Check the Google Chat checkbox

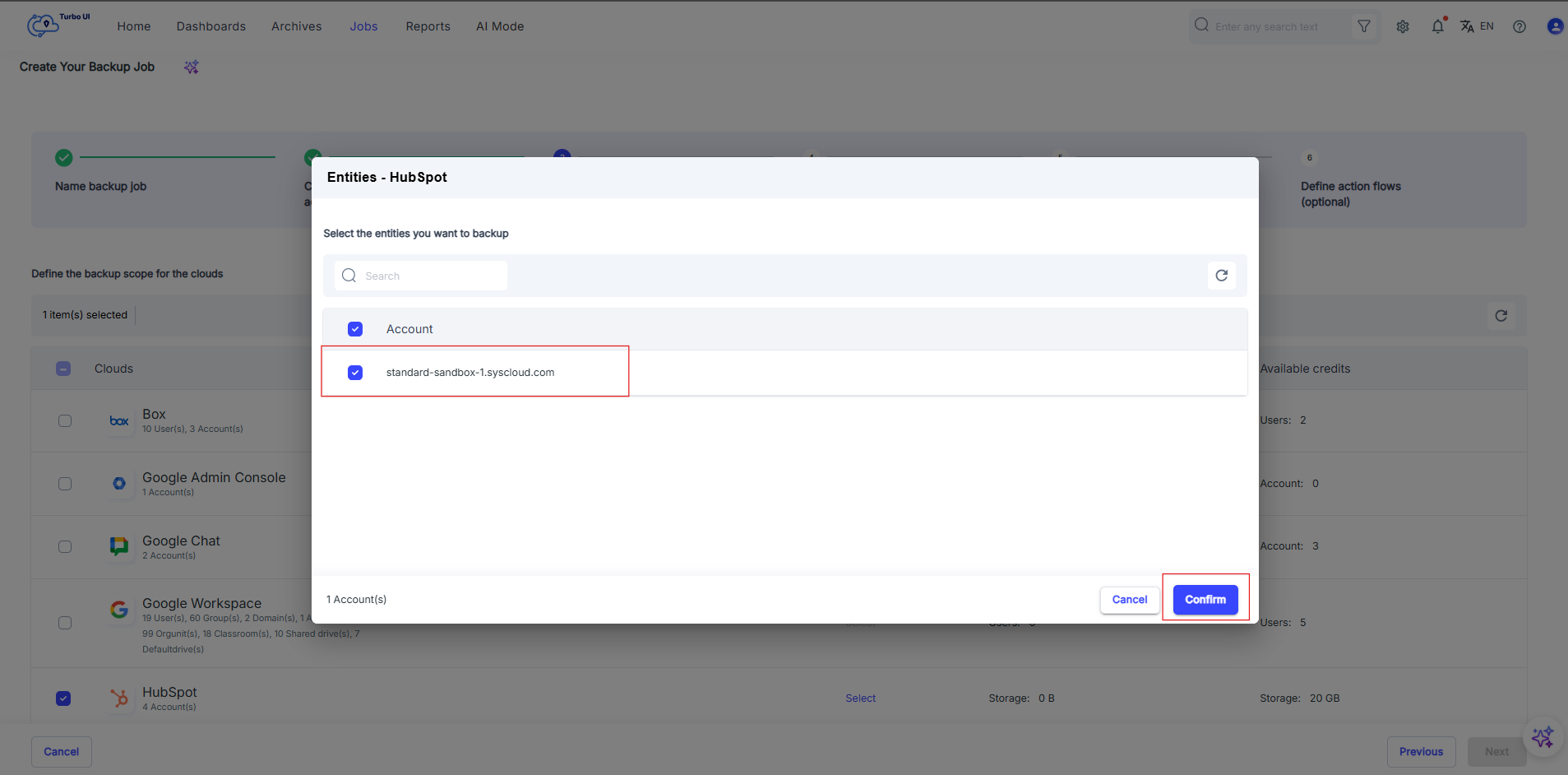(65, 546)
